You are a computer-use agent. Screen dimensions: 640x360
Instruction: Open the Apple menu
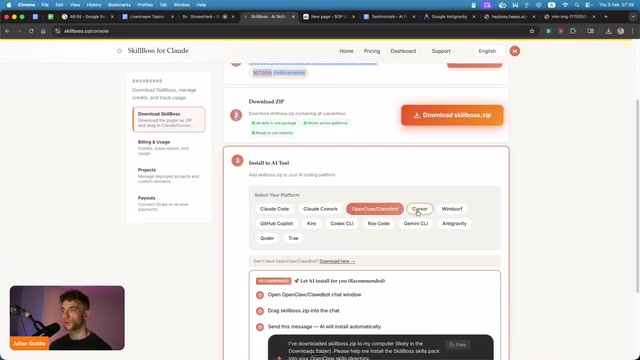click(9, 5)
